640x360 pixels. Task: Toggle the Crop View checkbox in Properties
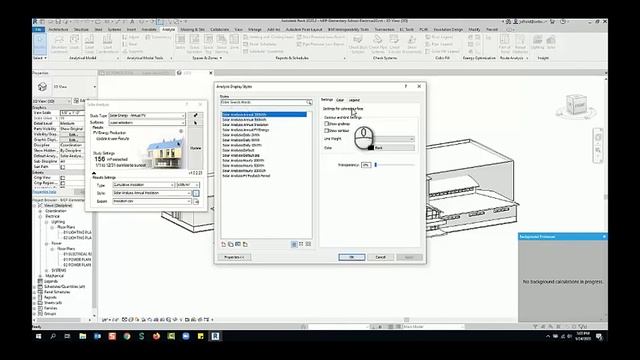(x=62, y=178)
